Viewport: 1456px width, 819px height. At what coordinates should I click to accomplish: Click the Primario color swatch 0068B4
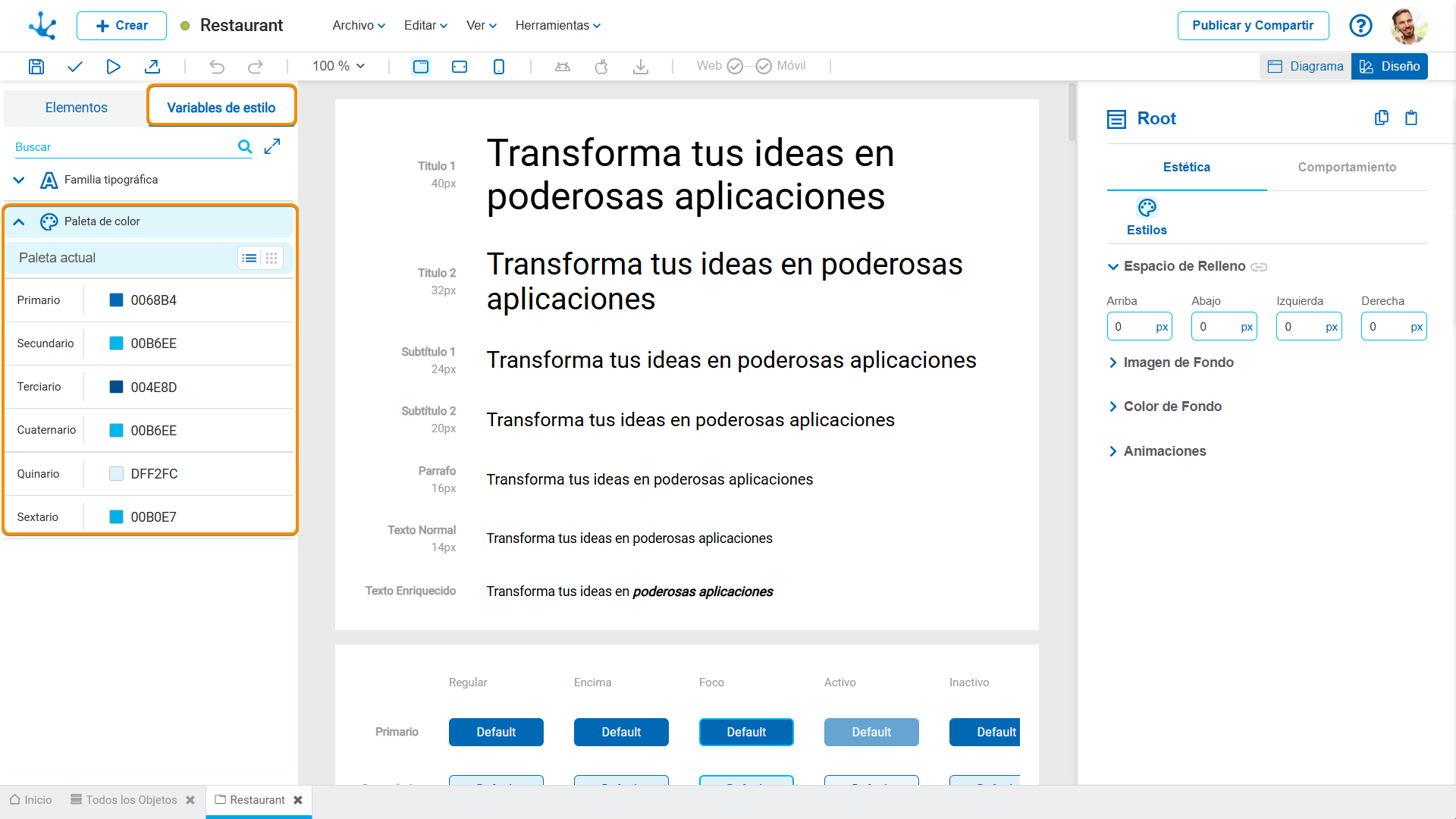coord(116,300)
